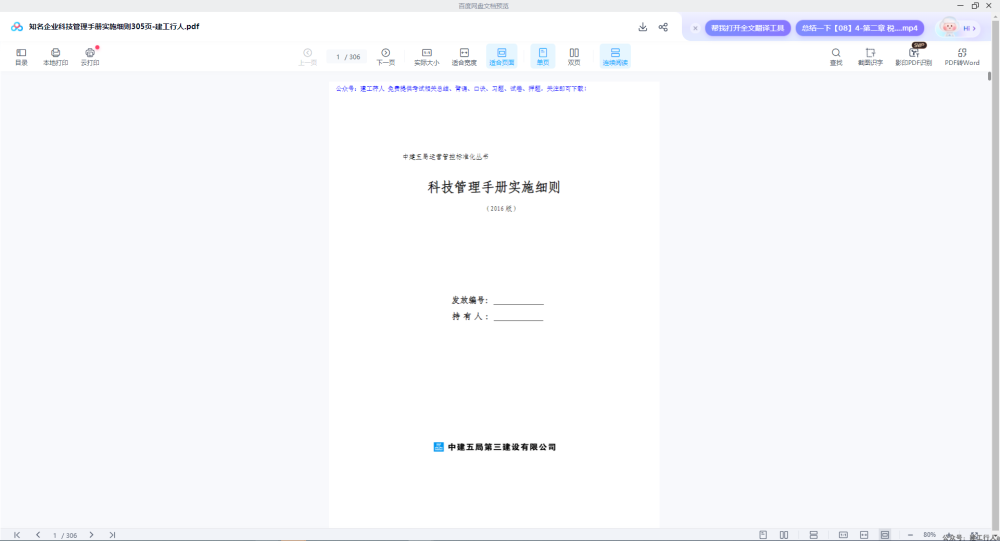Select 适合宽度 fit width view
This screenshot has height=541, width=1000.
click(x=464, y=56)
